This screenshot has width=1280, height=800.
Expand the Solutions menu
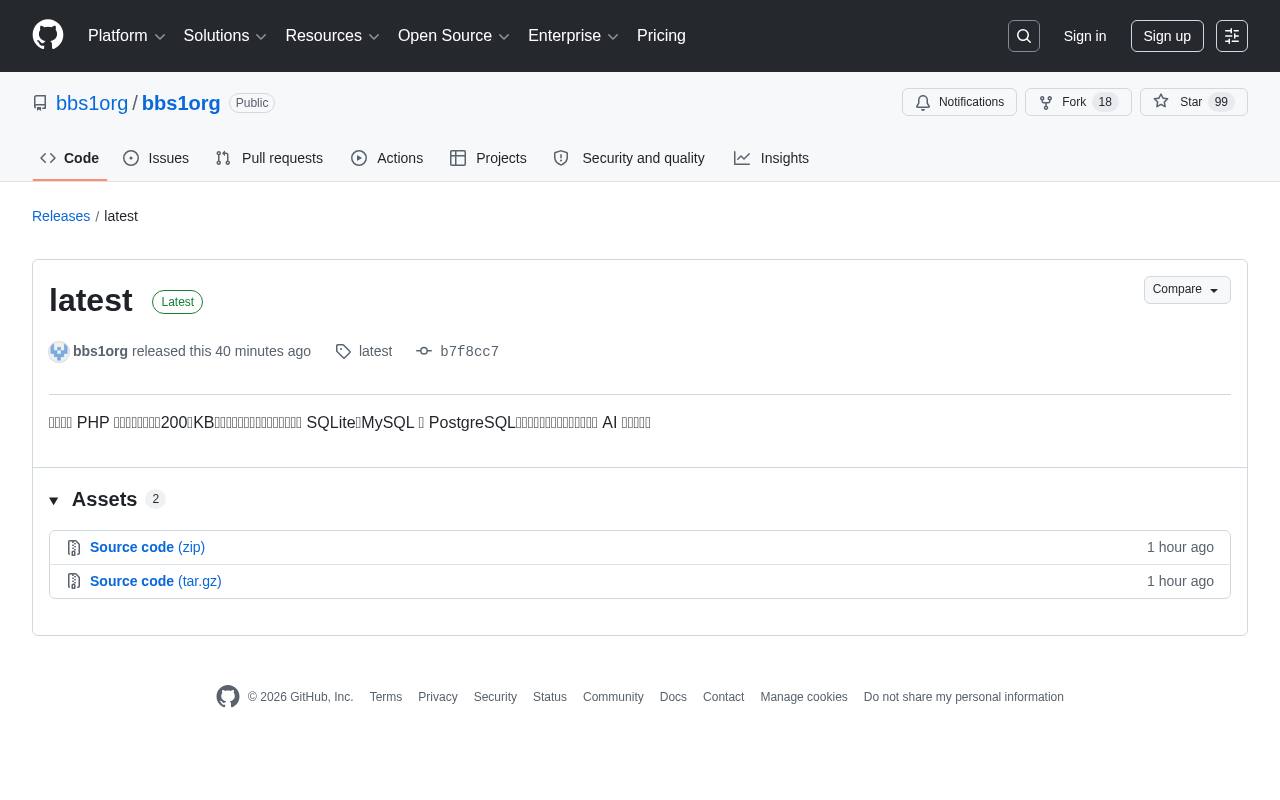coord(225,36)
